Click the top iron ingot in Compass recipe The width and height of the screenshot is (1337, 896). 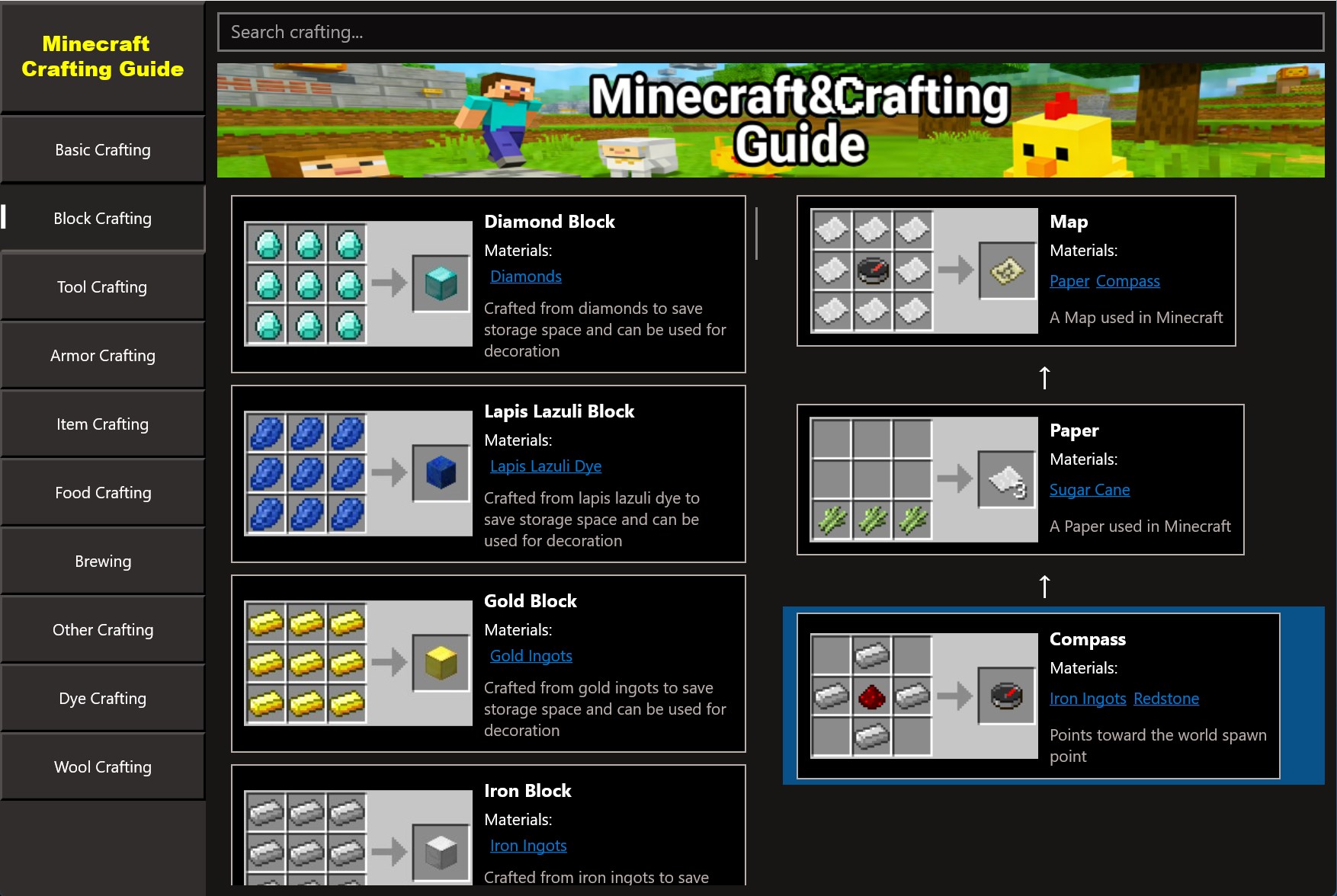coord(872,654)
